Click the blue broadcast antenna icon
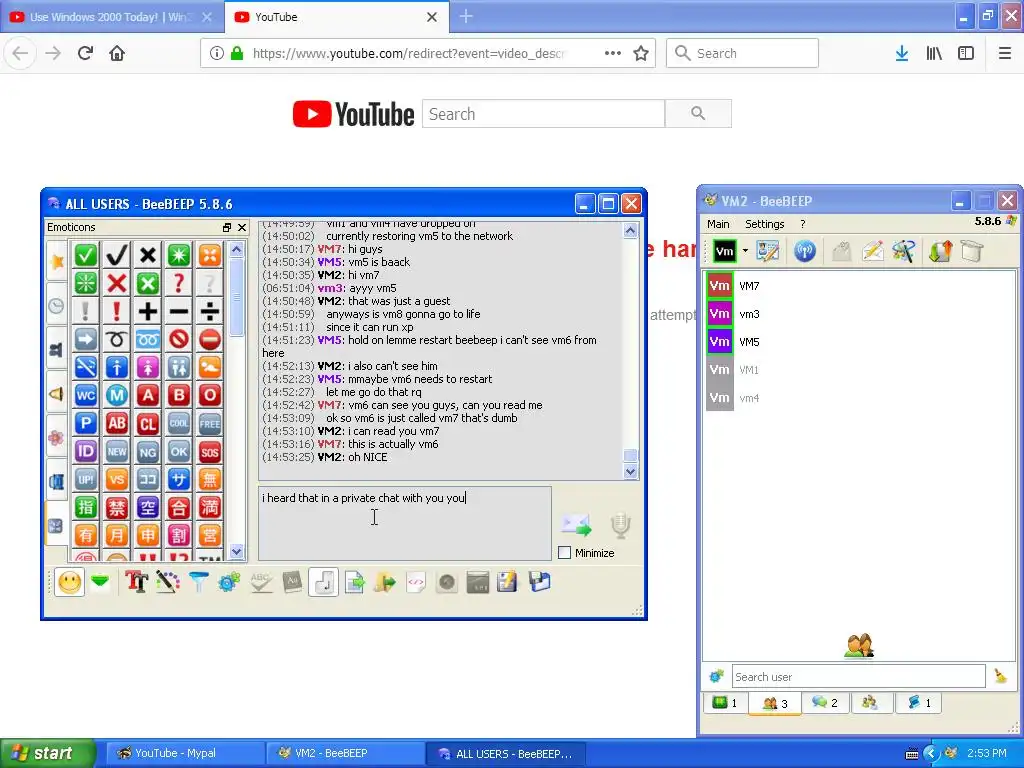This screenshot has height=768, width=1024. click(x=805, y=251)
